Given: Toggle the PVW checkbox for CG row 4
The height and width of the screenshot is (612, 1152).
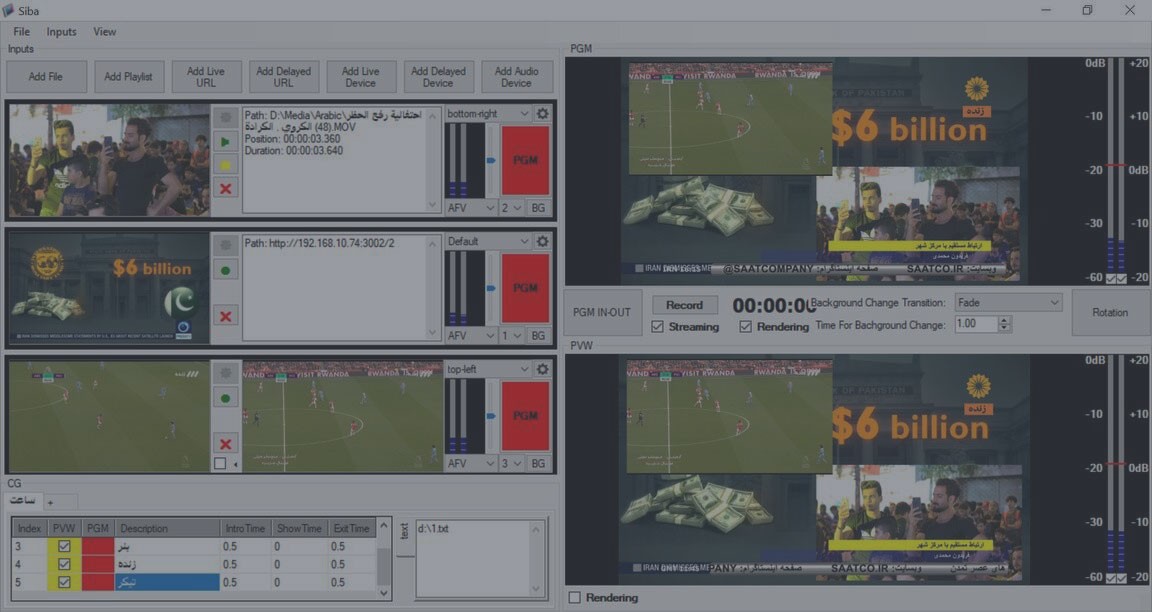Looking at the screenshot, I should pyautogui.click(x=64, y=565).
